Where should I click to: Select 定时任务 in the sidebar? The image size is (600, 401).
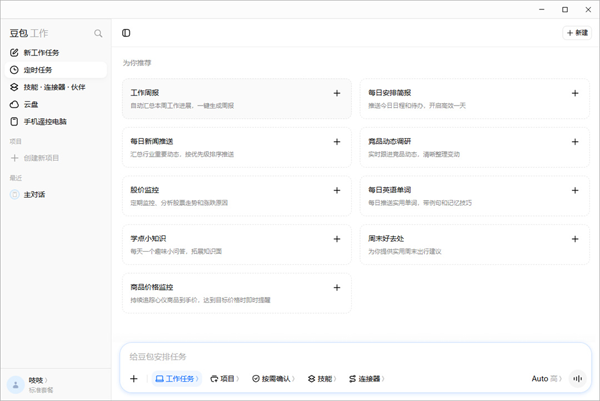coord(55,70)
